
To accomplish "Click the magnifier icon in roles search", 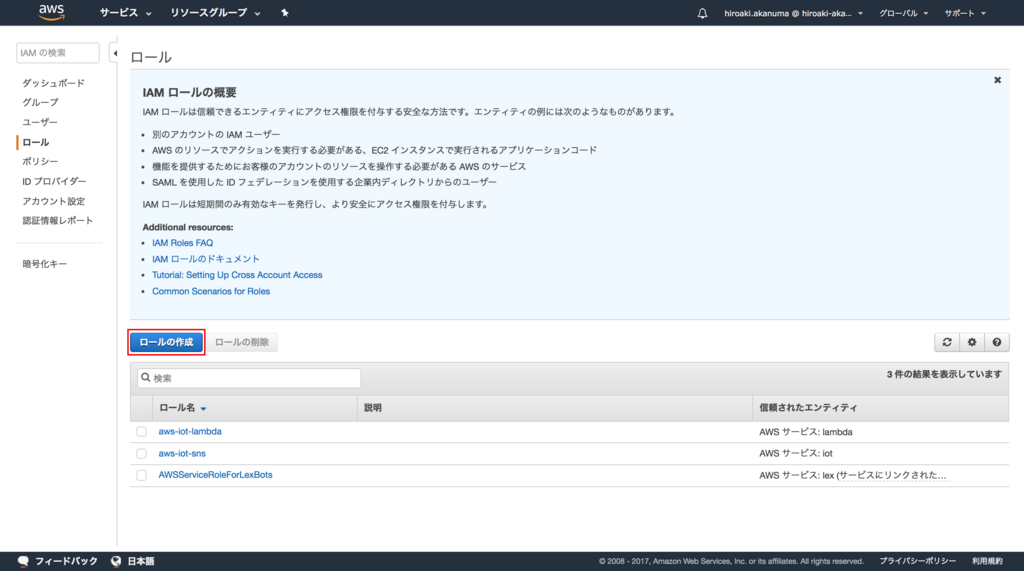I will pyautogui.click(x=146, y=378).
